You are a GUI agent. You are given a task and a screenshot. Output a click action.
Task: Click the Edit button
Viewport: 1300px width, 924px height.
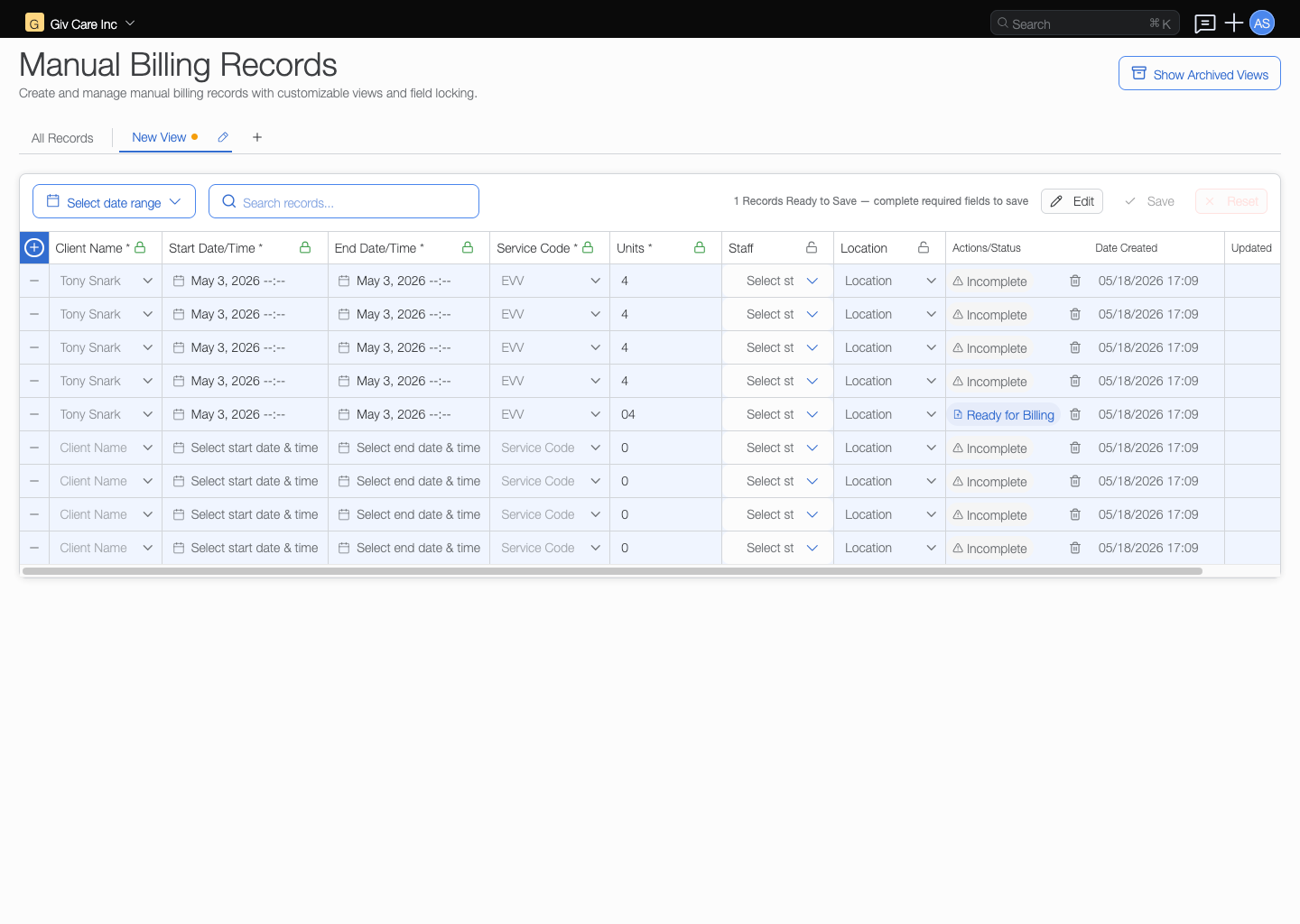click(x=1072, y=201)
